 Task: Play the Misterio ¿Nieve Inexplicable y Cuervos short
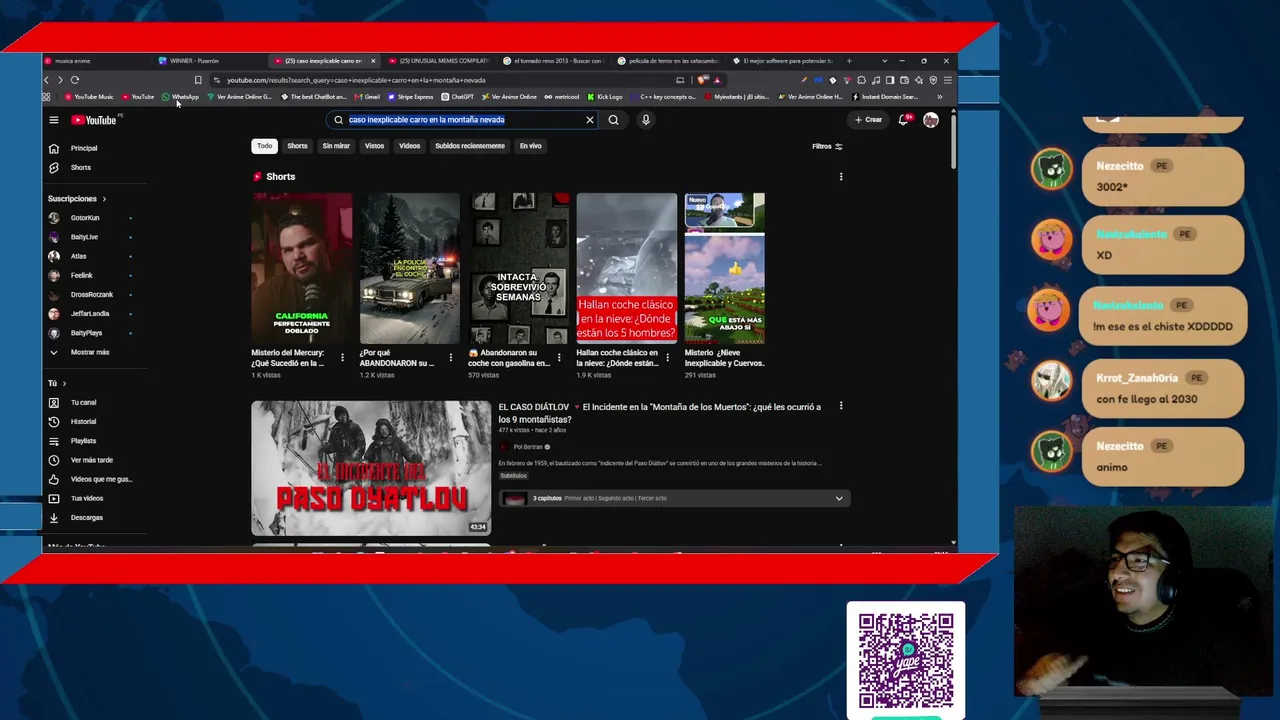[x=725, y=268]
